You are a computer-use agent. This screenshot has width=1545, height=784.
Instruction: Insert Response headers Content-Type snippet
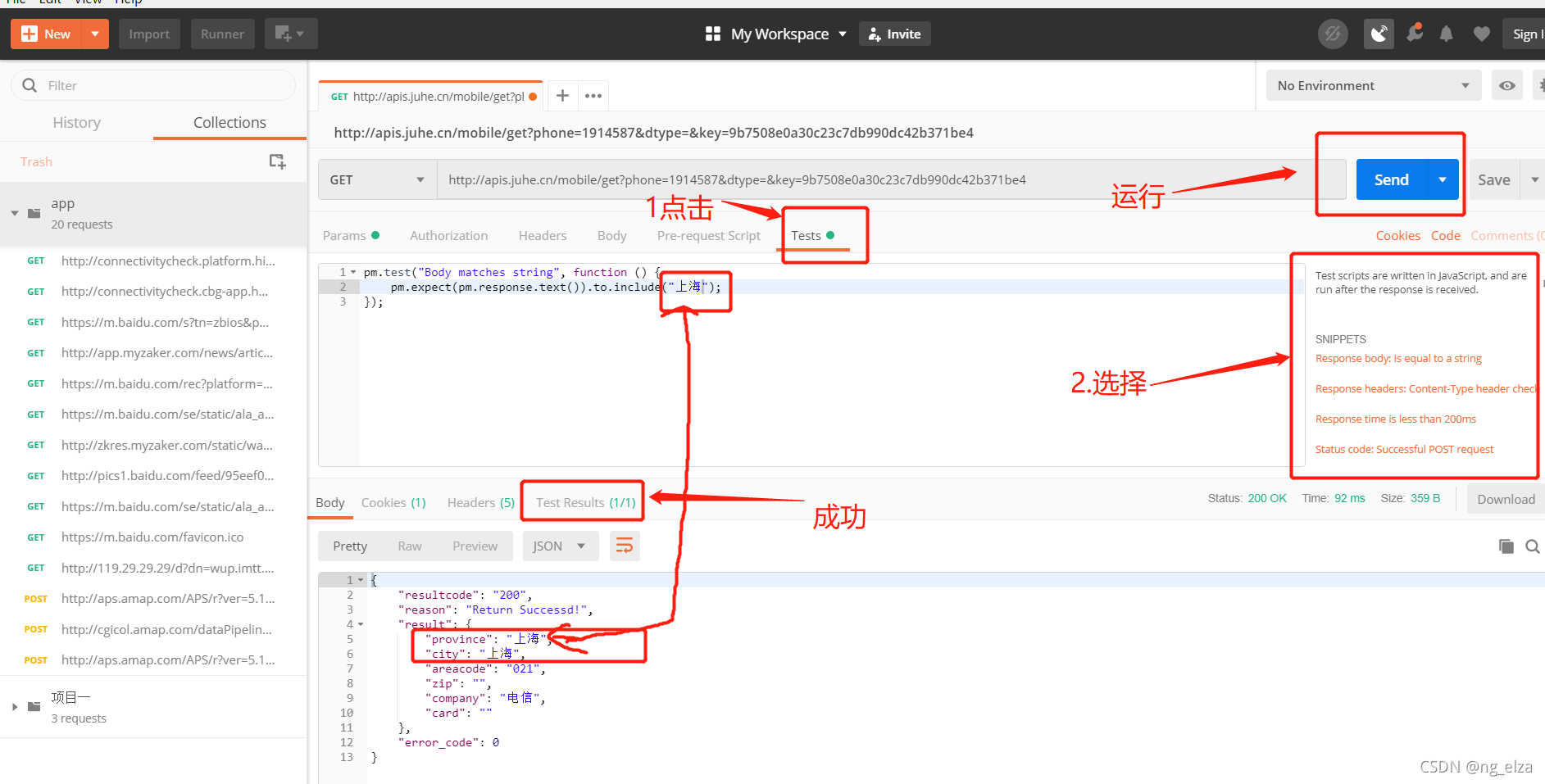click(1426, 388)
